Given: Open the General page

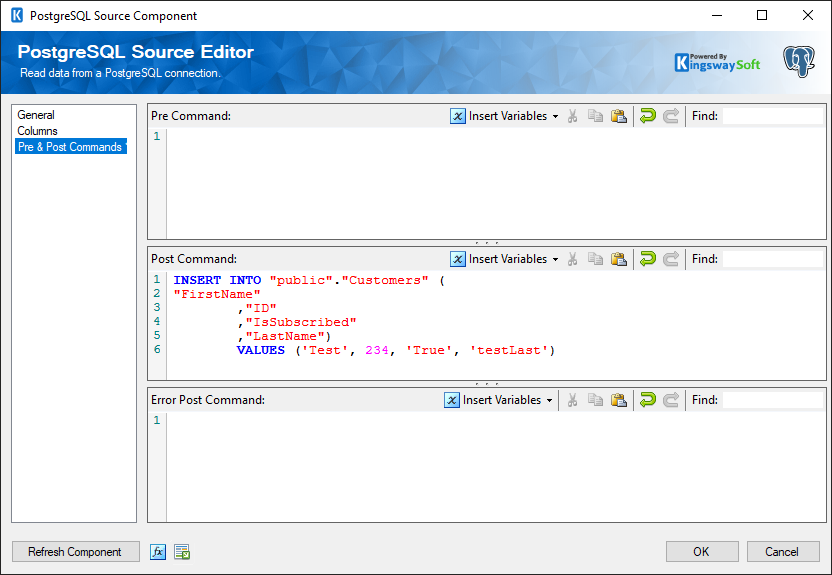Looking at the screenshot, I should (x=36, y=115).
